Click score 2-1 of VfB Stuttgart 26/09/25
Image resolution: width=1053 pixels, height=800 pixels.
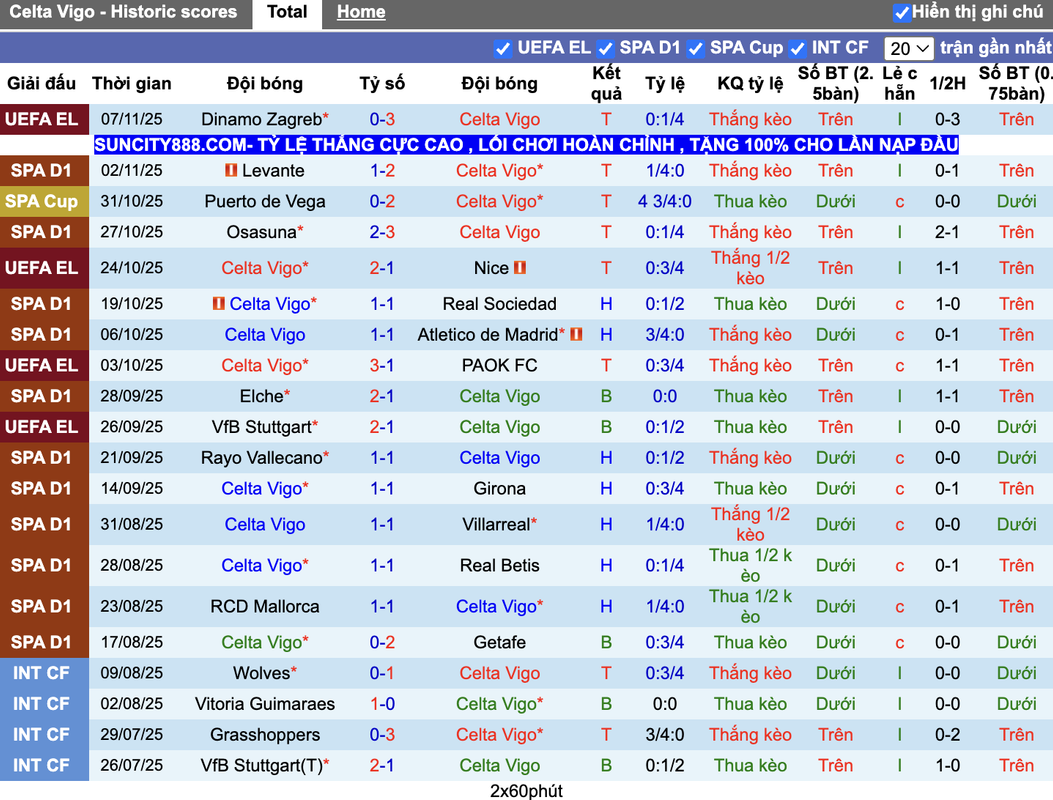[x=382, y=427]
